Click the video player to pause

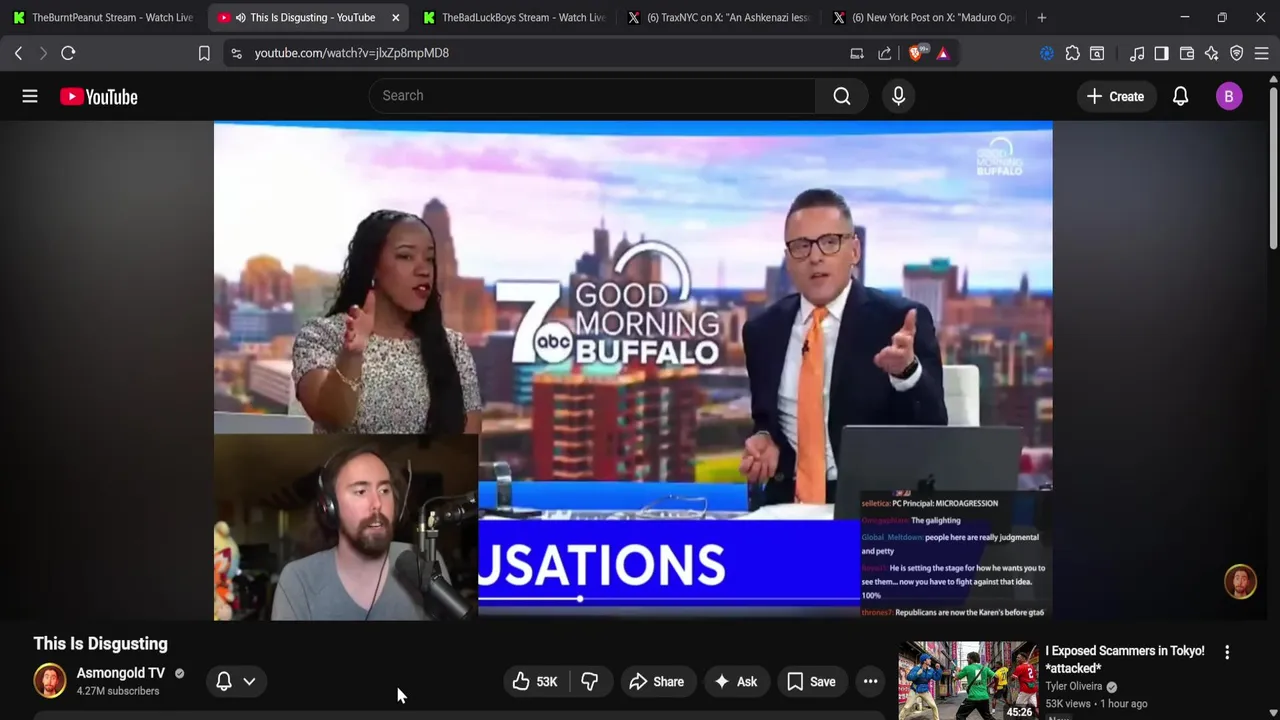click(633, 370)
